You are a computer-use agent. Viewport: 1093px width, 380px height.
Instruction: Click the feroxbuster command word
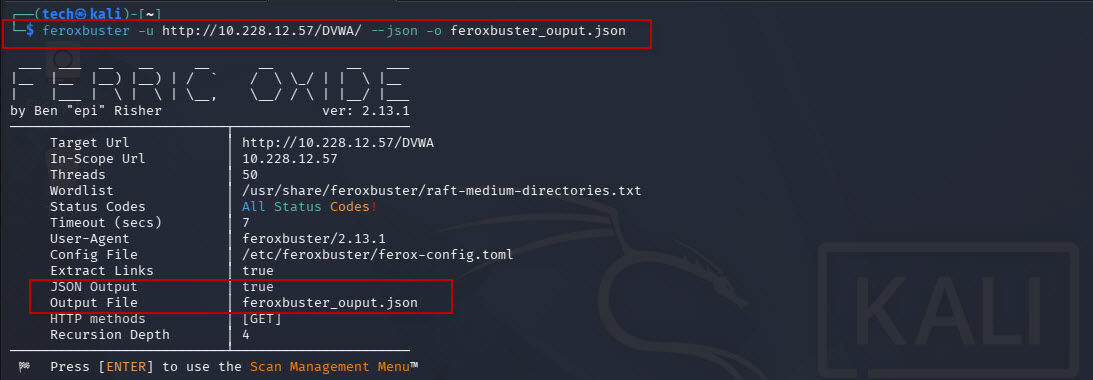pos(86,31)
